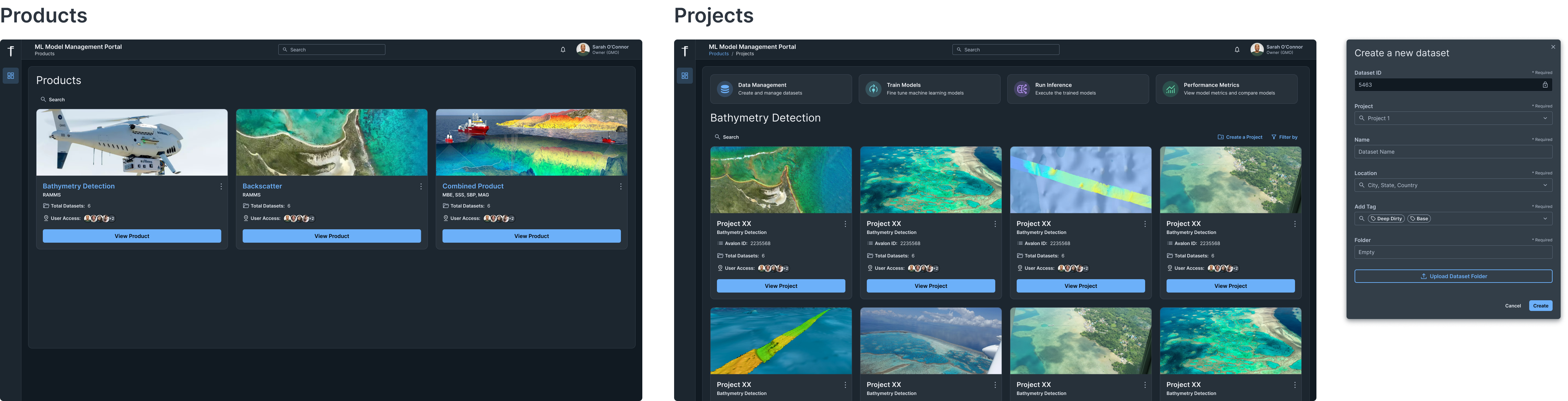Click the Data Management stack icon
Image resolution: width=1568 pixels, height=401 pixels.
click(724, 89)
